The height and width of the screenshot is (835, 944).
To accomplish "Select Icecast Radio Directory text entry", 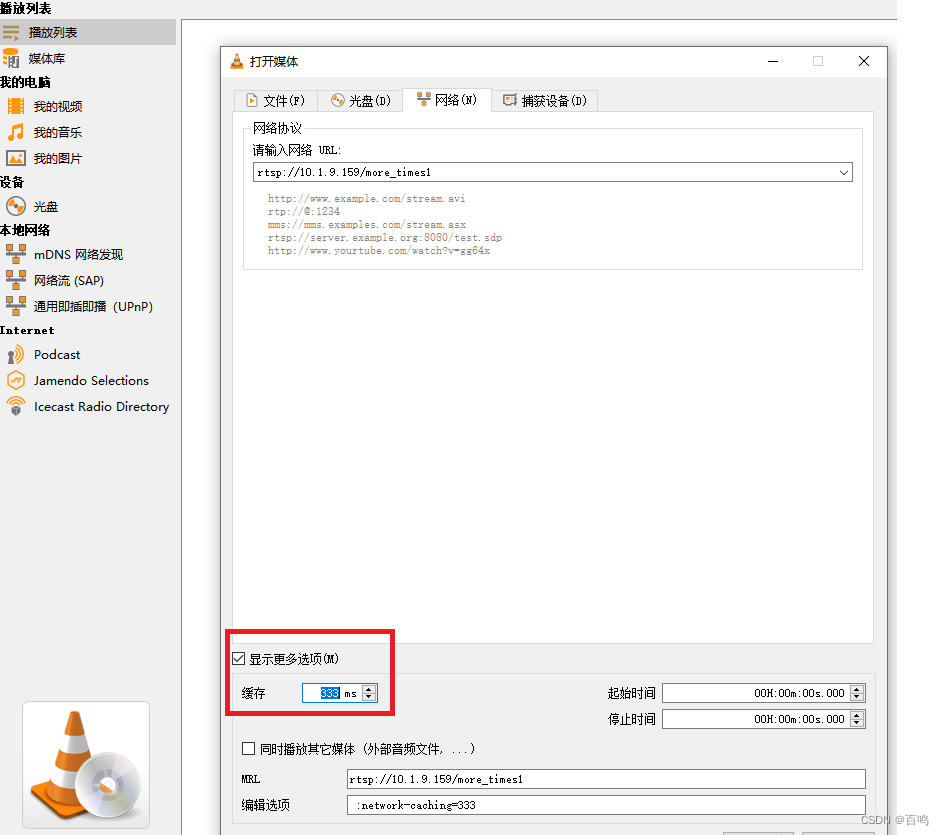I will pyautogui.click(x=102, y=406).
